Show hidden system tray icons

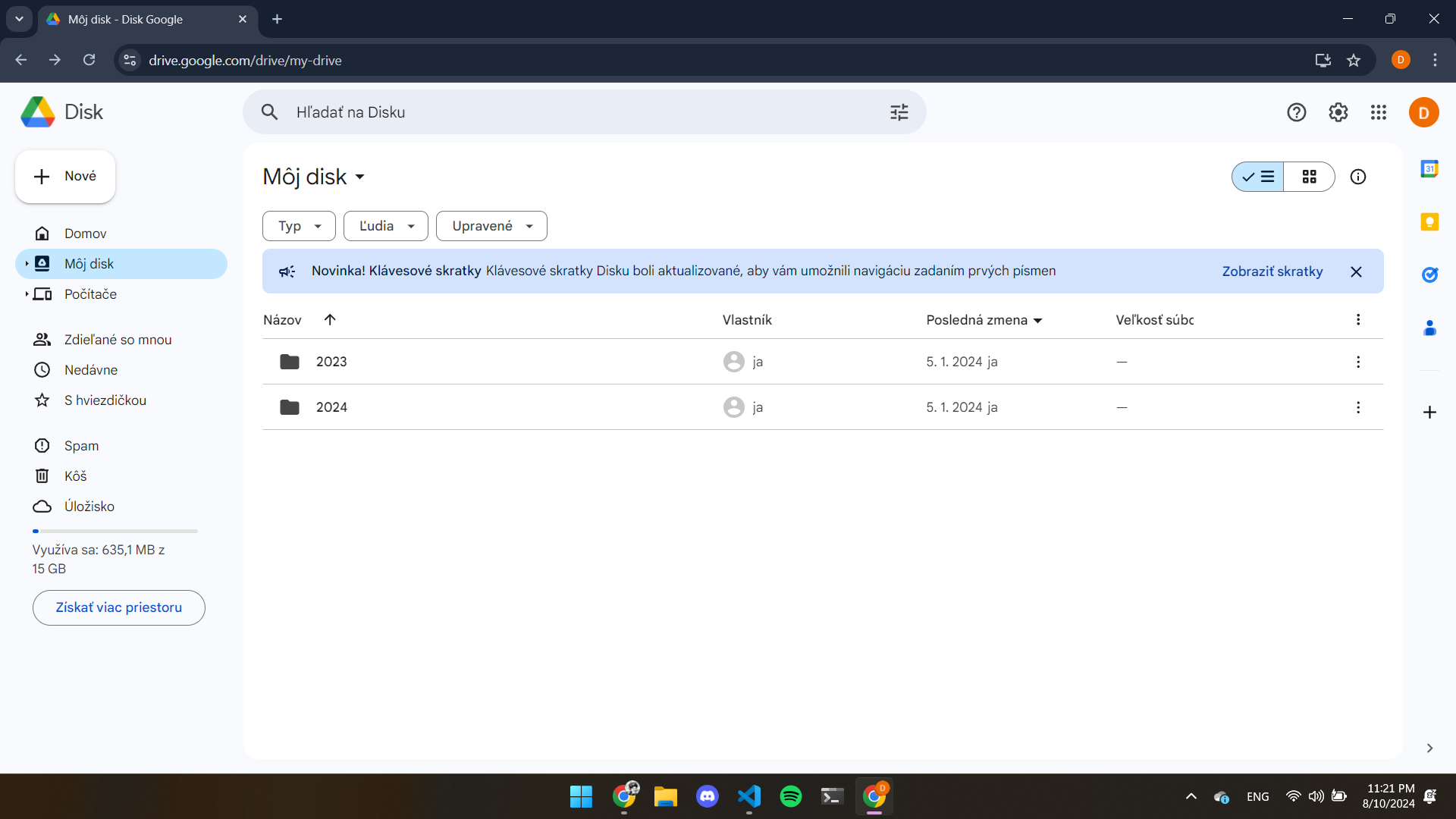(1191, 796)
